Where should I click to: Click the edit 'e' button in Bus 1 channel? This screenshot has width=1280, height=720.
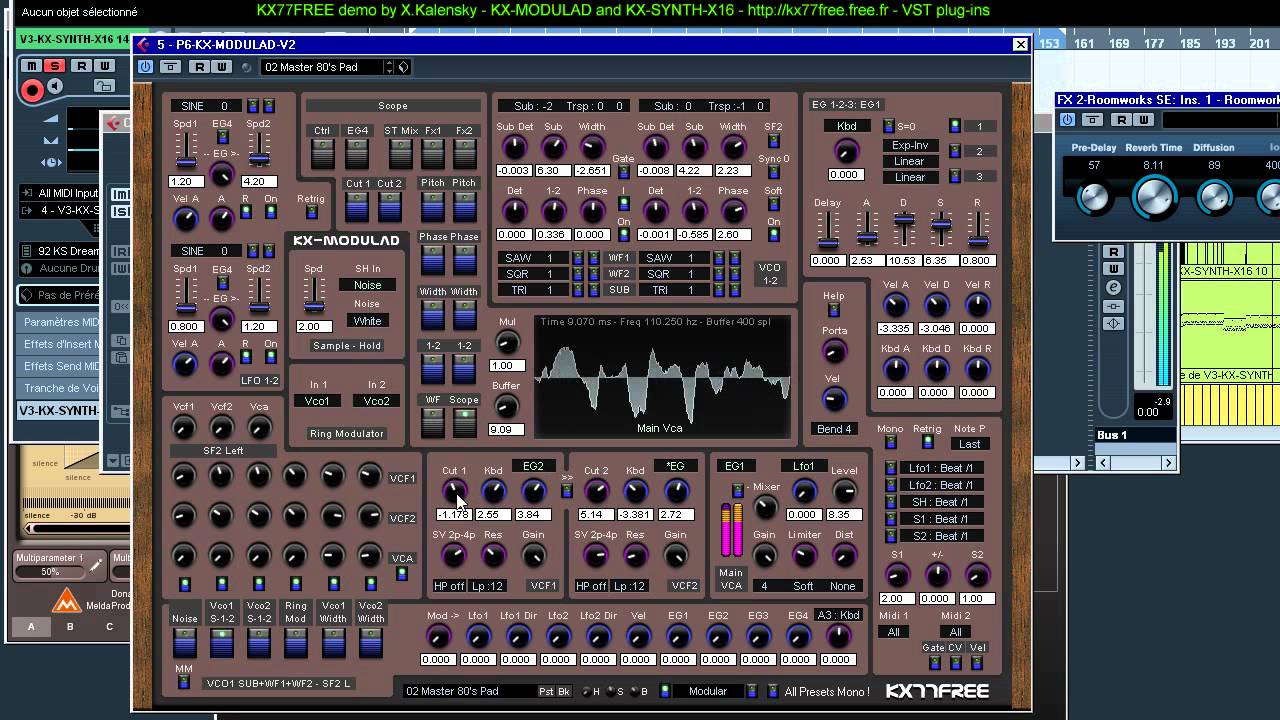pyautogui.click(x=1113, y=287)
